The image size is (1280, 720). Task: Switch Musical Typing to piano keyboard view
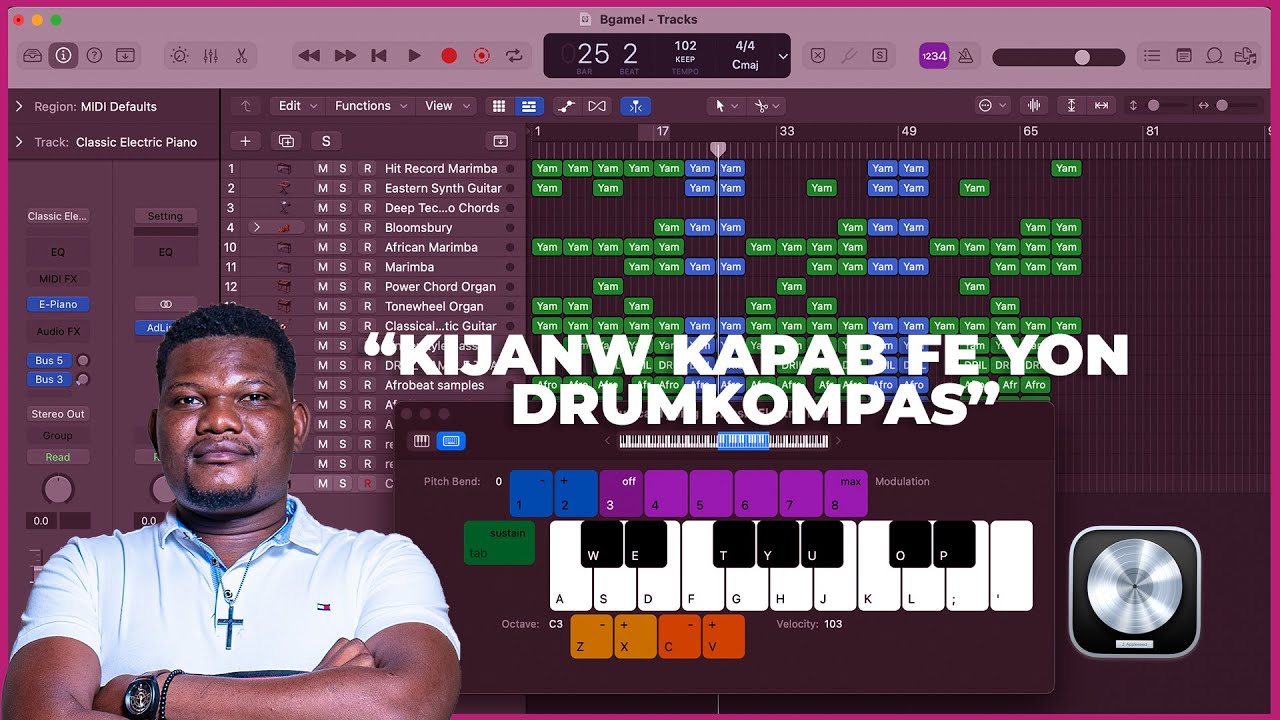(422, 441)
